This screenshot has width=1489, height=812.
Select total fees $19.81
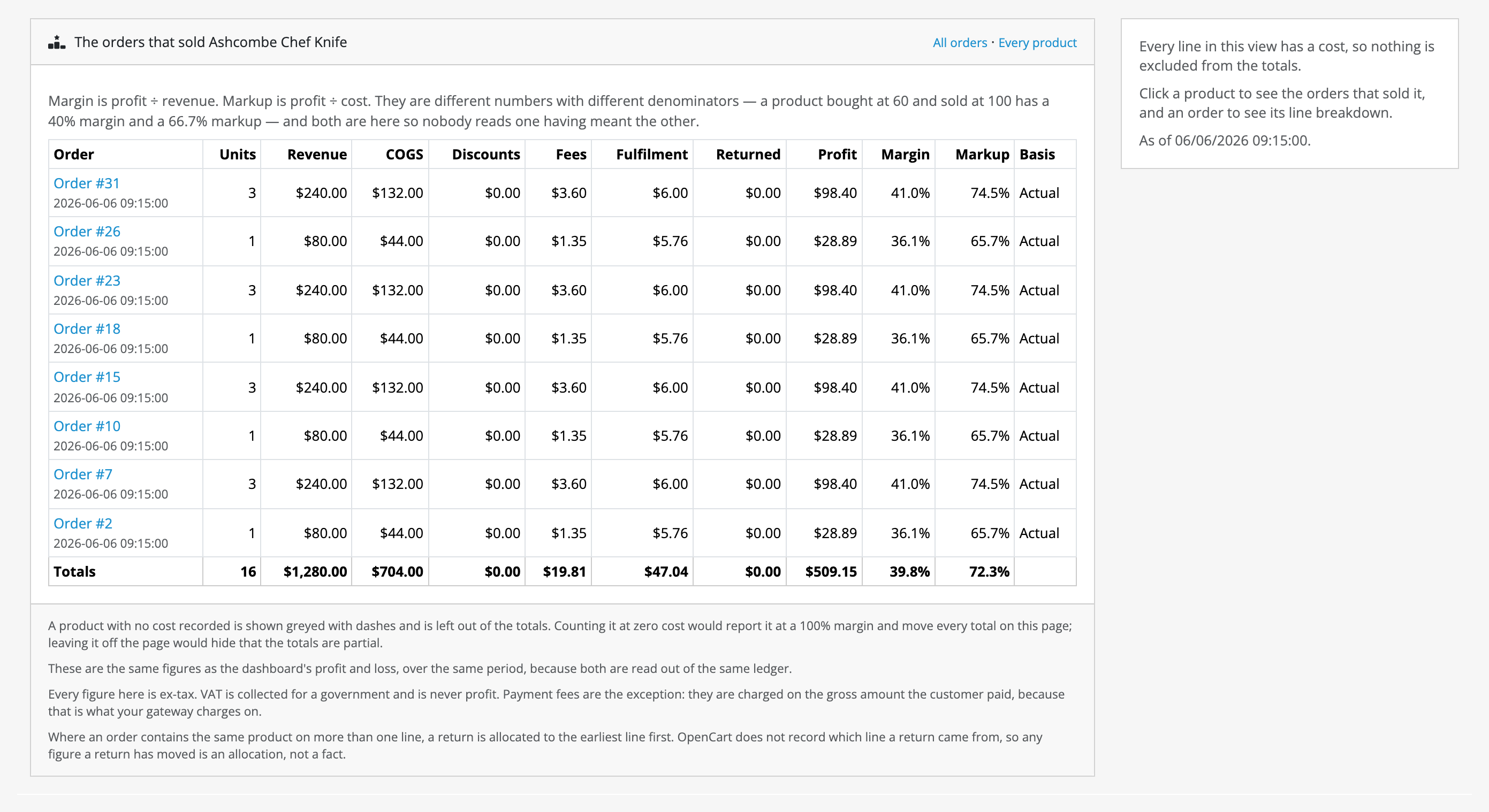click(564, 571)
